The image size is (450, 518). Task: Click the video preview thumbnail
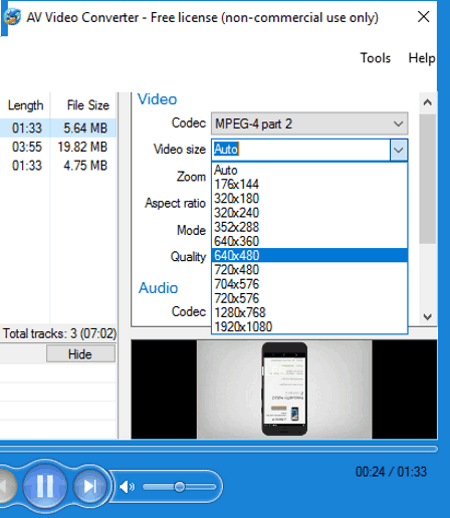[x=284, y=389]
